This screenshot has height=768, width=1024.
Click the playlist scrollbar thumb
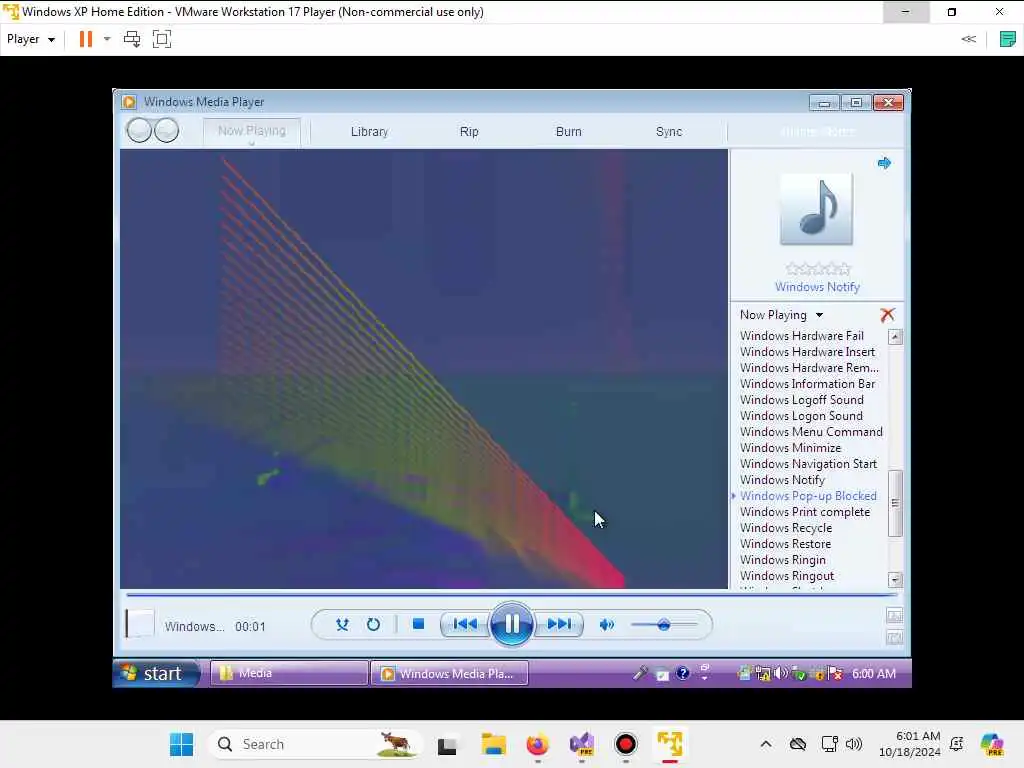point(895,503)
